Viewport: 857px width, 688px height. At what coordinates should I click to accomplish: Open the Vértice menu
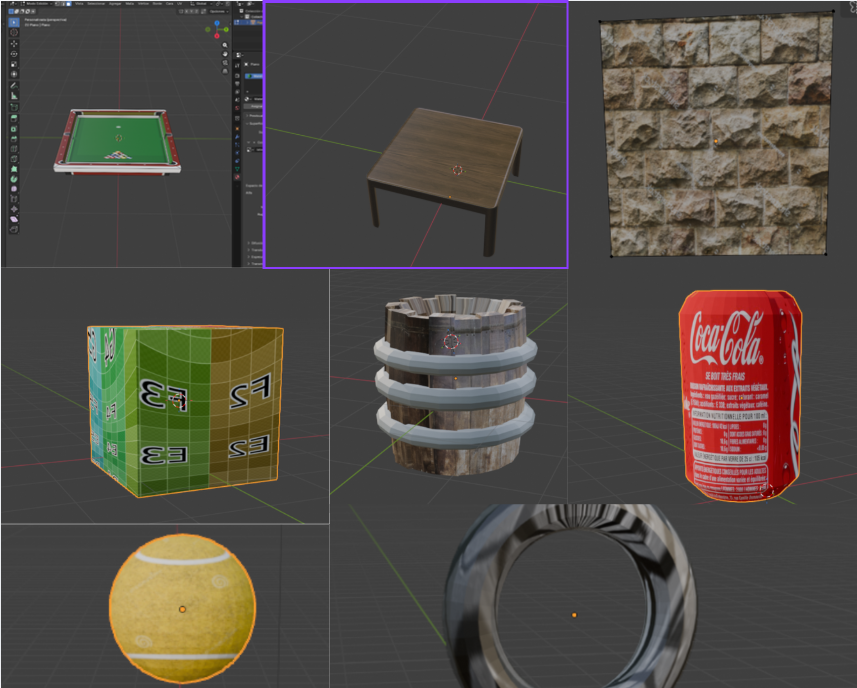tap(143, 3)
